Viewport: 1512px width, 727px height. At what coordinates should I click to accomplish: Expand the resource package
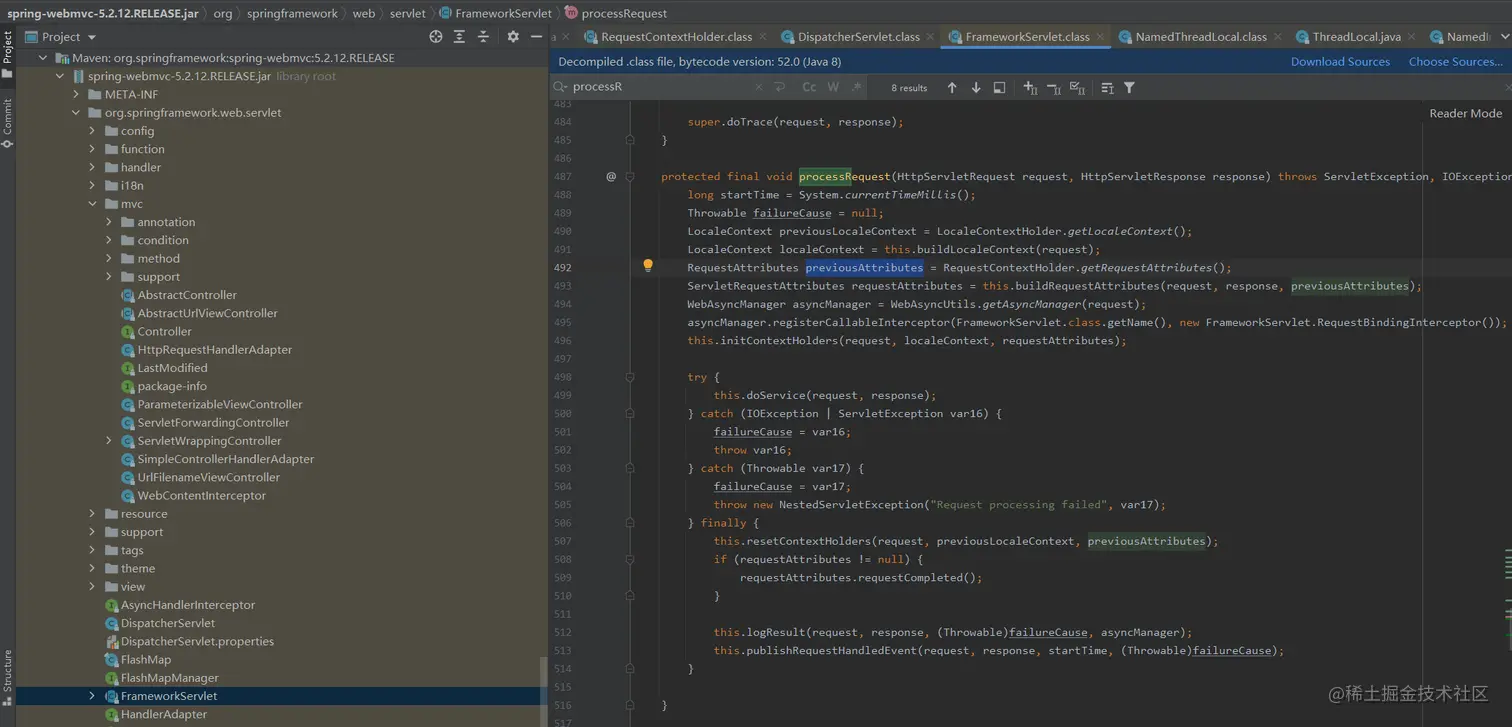[x=93, y=514]
